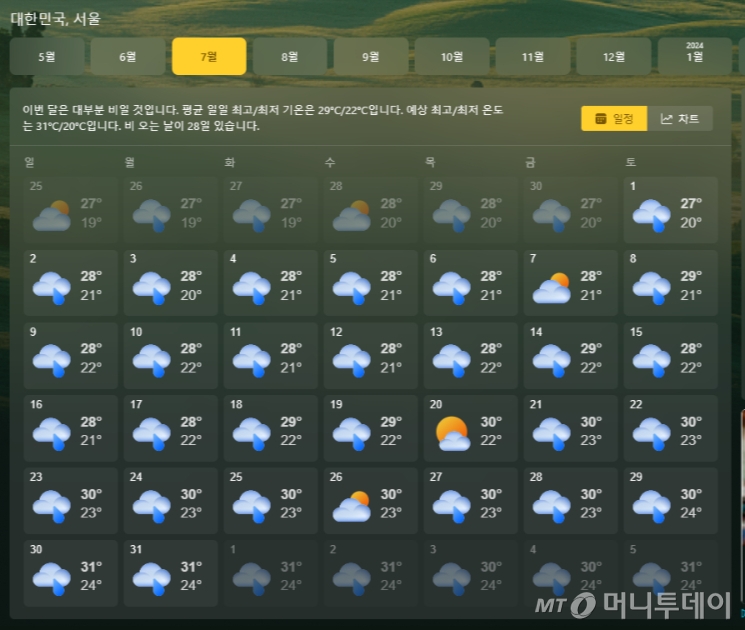Open the 10월 month tab
Viewport: 745px width, 630px height.
(452, 57)
